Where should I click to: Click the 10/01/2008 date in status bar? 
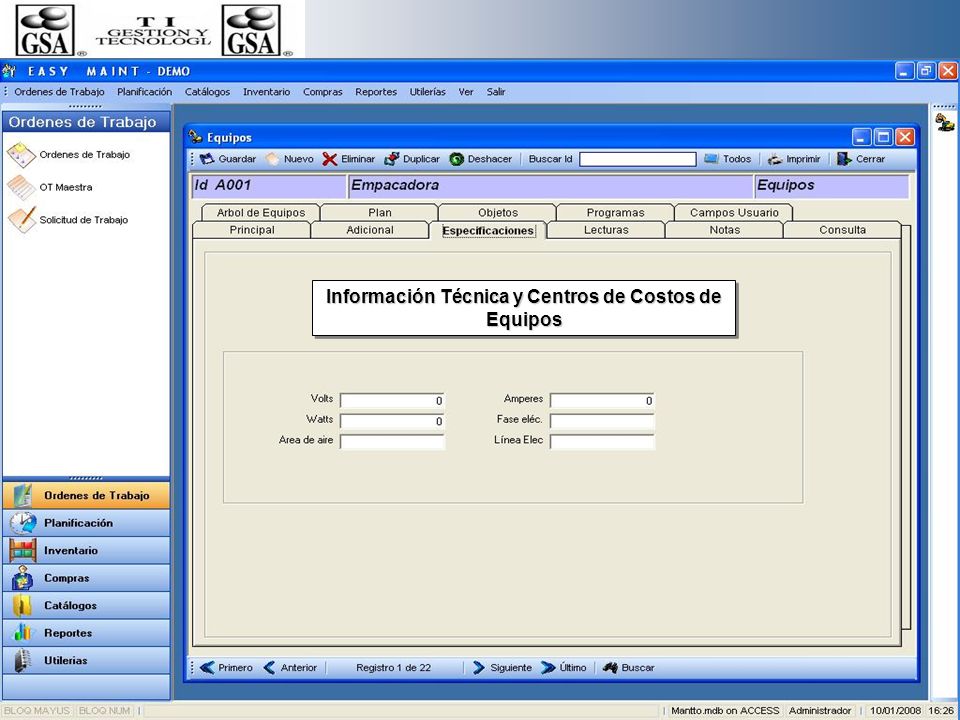click(x=895, y=711)
